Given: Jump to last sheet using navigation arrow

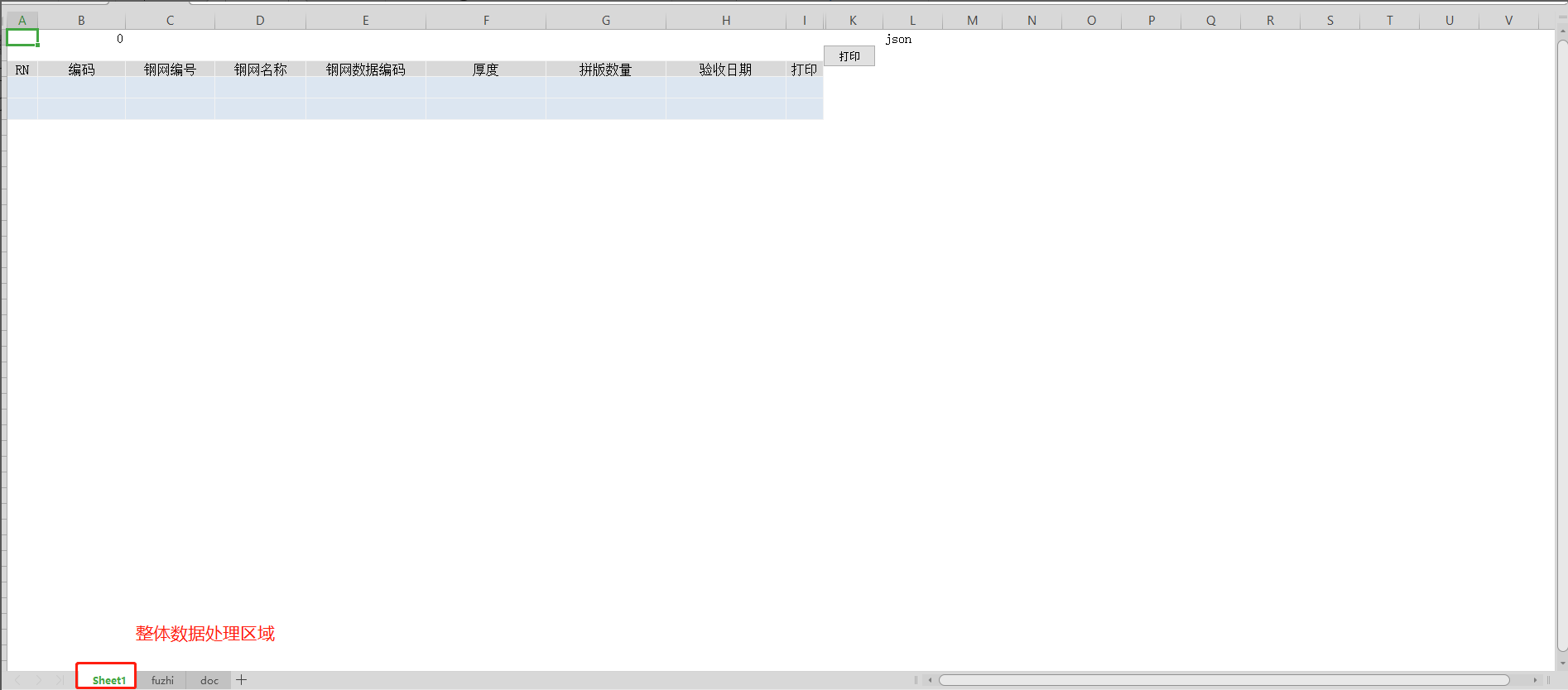Looking at the screenshot, I should [x=59, y=680].
